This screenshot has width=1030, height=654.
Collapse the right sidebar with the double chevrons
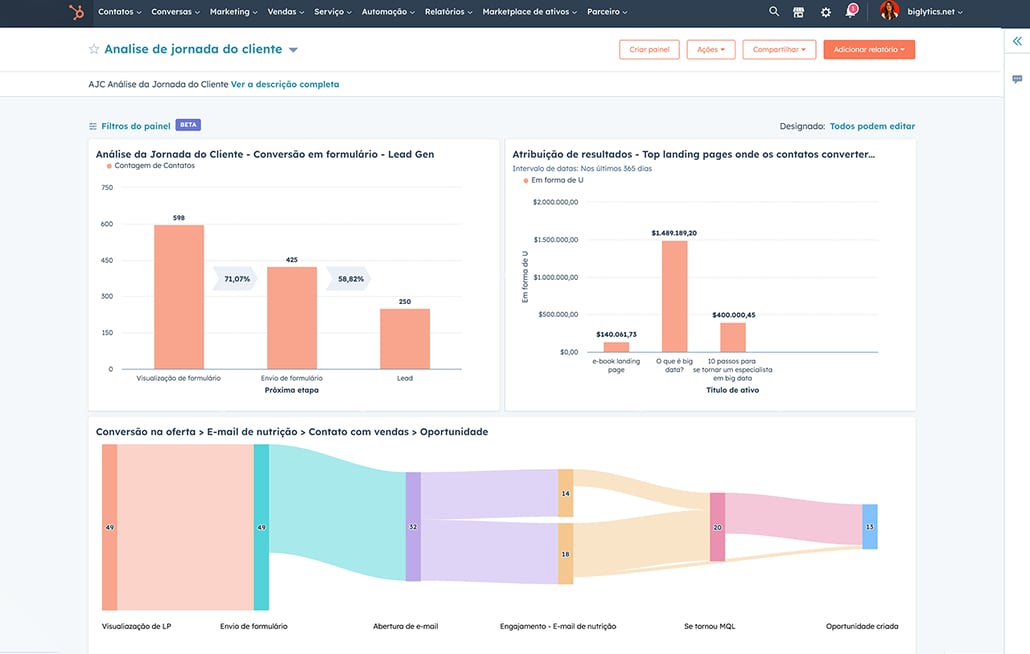point(1017,42)
